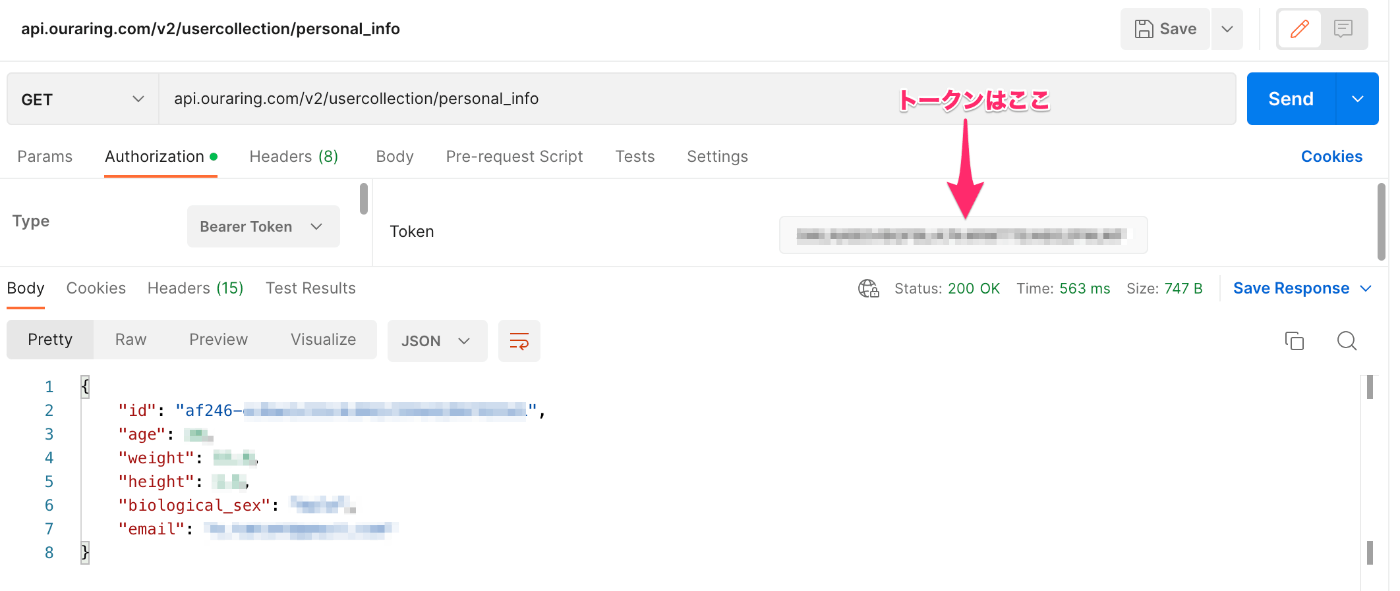Select the Authorization tab
The width and height of the screenshot is (1400, 591).
click(161, 156)
